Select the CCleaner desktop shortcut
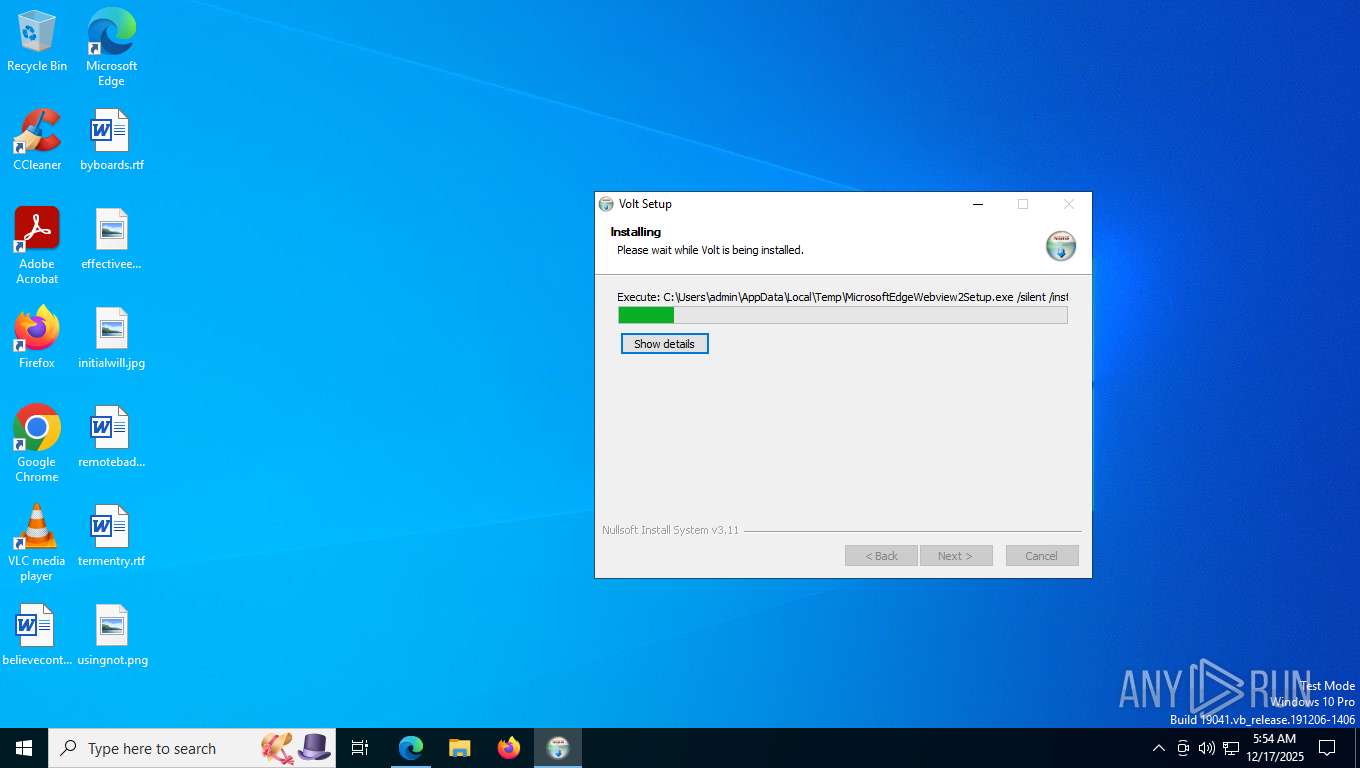 click(37, 139)
